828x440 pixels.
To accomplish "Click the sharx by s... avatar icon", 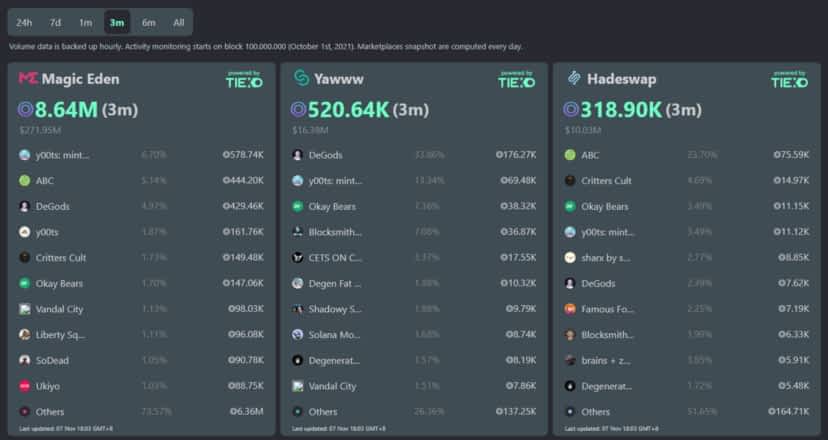I will point(570,257).
